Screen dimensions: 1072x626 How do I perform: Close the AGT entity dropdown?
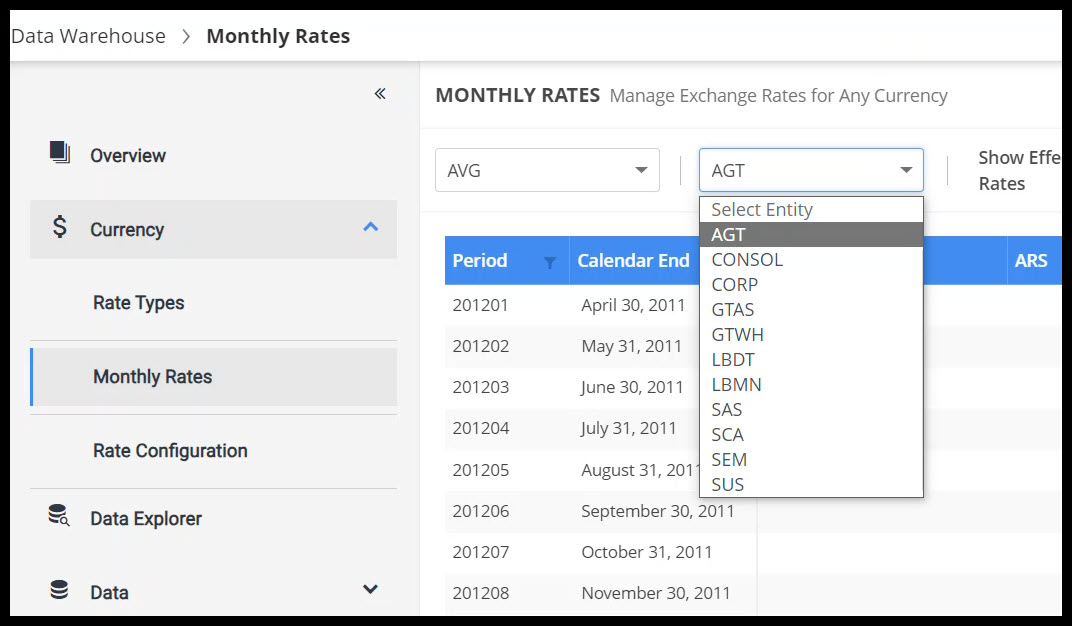pos(905,170)
